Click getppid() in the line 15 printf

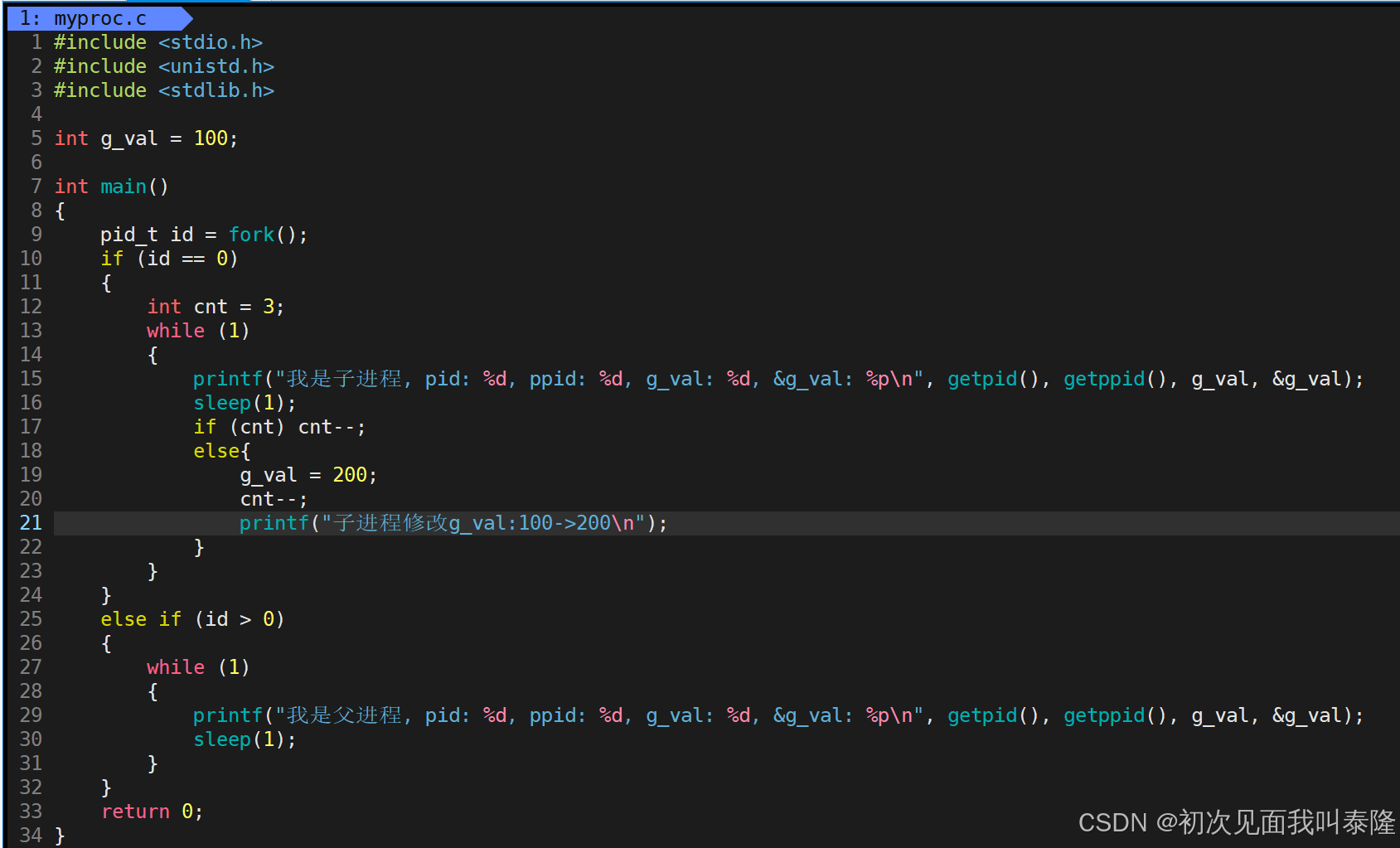pyautogui.click(x=1115, y=379)
